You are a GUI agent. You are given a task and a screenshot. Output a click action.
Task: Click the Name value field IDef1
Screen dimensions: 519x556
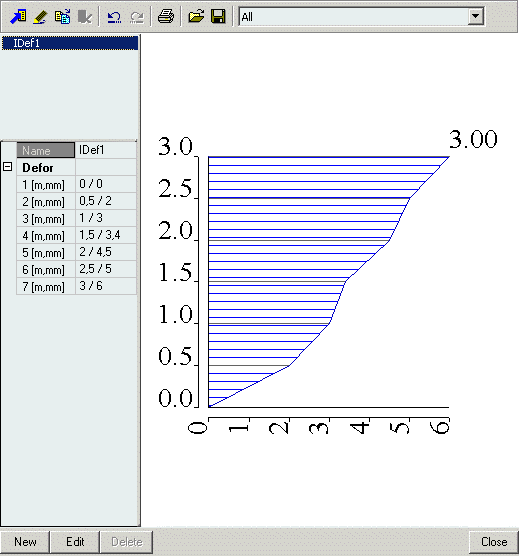coord(106,150)
